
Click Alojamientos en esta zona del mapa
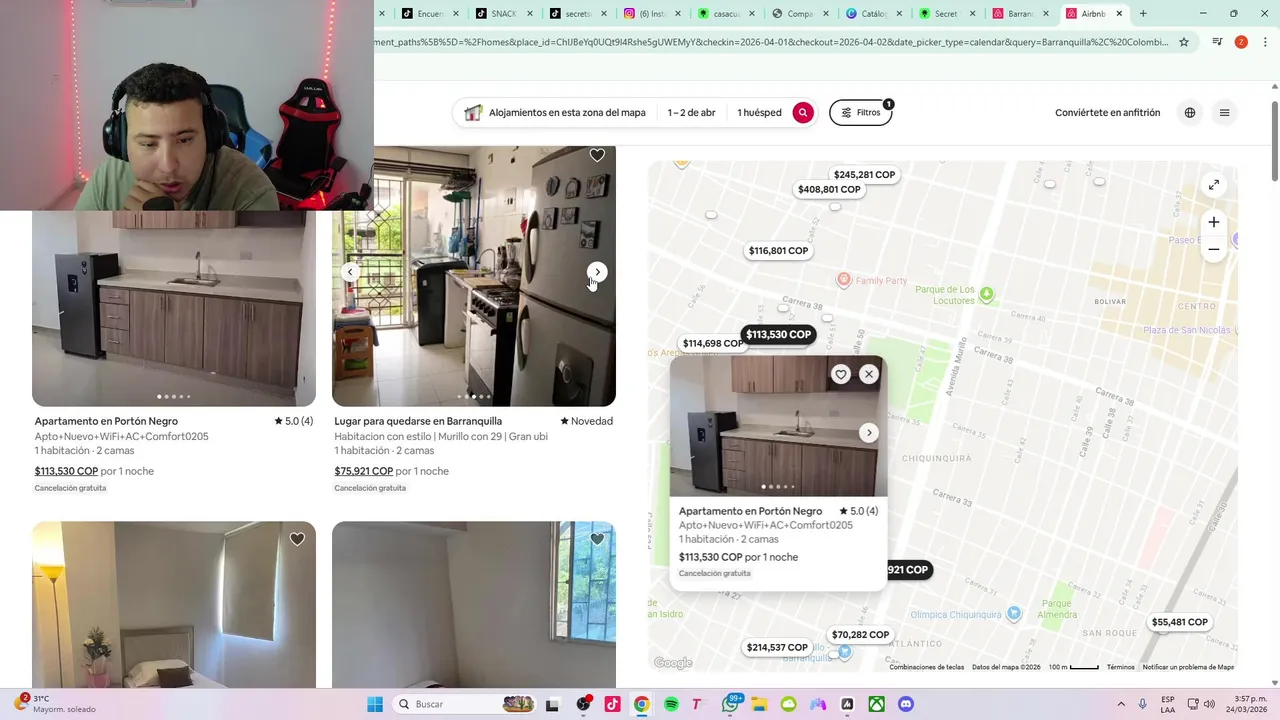click(x=567, y=113)
